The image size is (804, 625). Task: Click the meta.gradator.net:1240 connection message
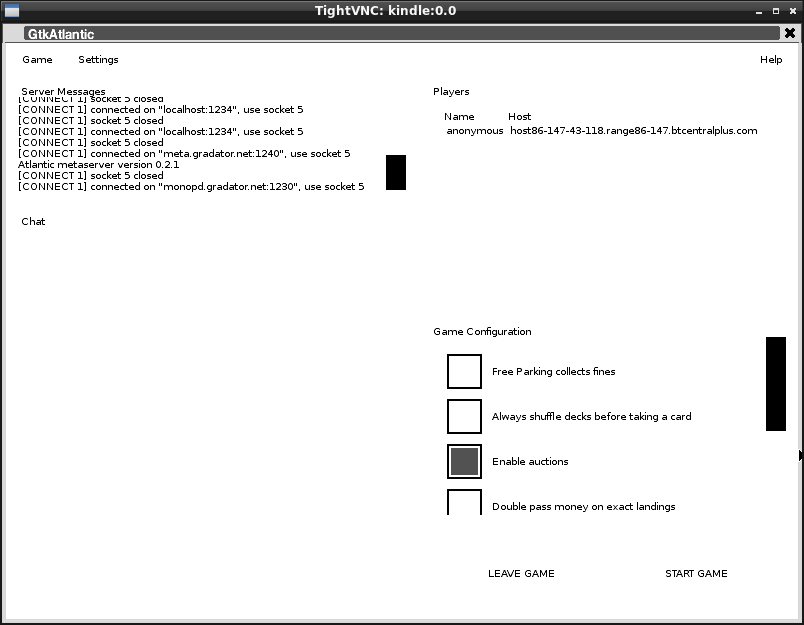[184, 153]
